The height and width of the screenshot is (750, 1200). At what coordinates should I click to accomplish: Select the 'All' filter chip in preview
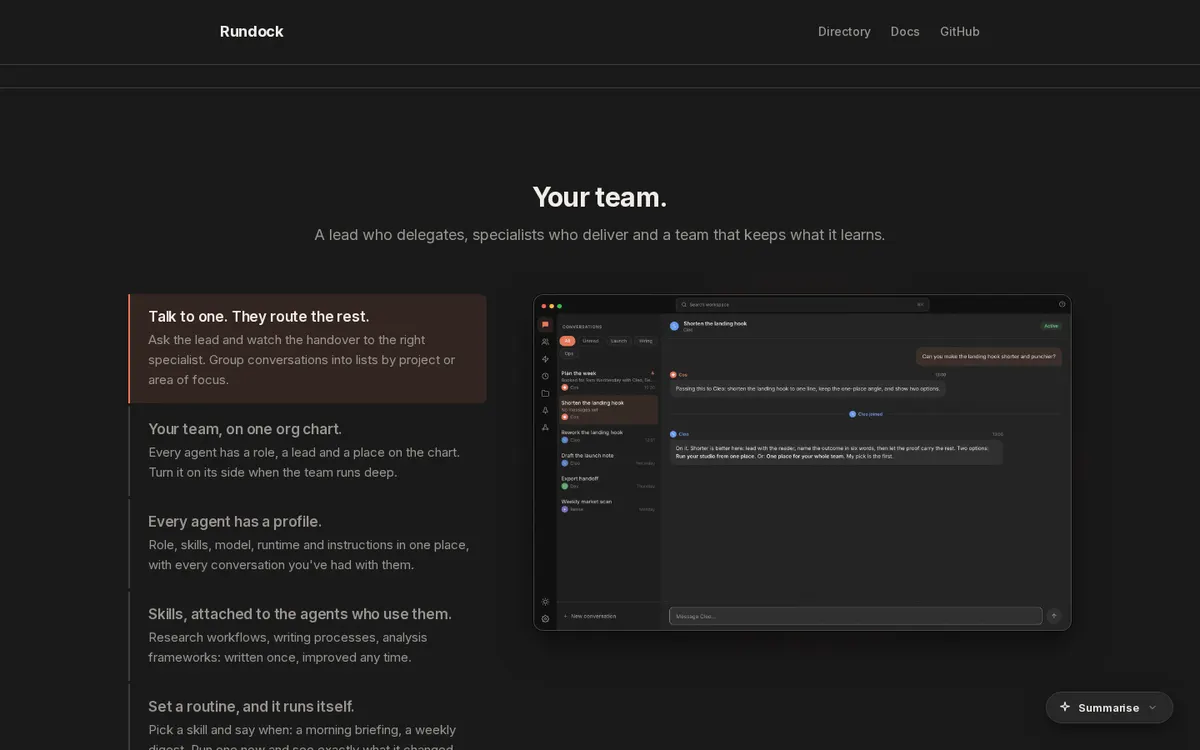(x=567, y=341)
